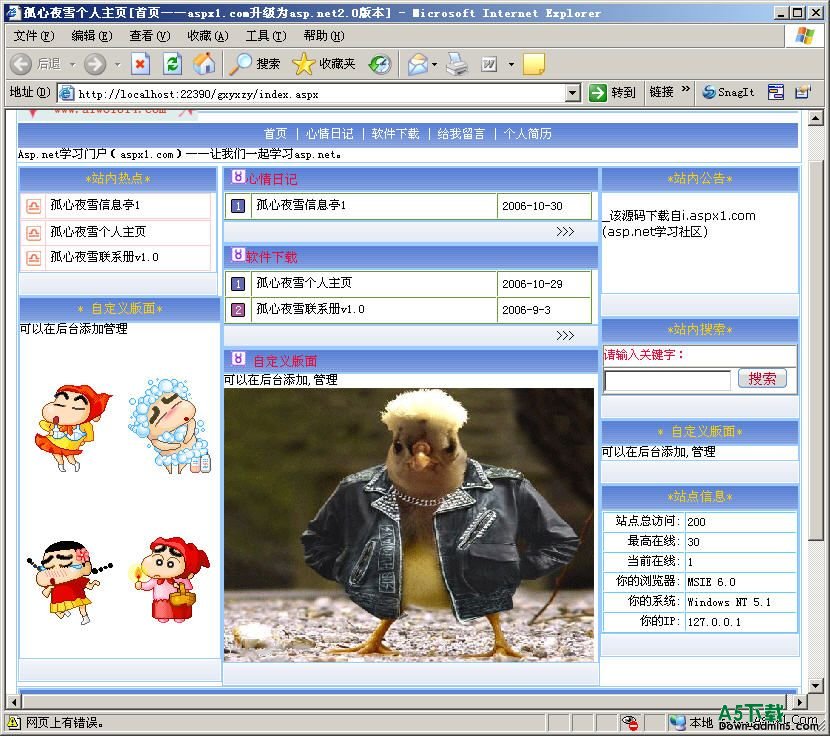Image resolution: width=830 pixels, height=736 pixels.
Task: Click the keyword search input field
Action: [x=667, y=380]
